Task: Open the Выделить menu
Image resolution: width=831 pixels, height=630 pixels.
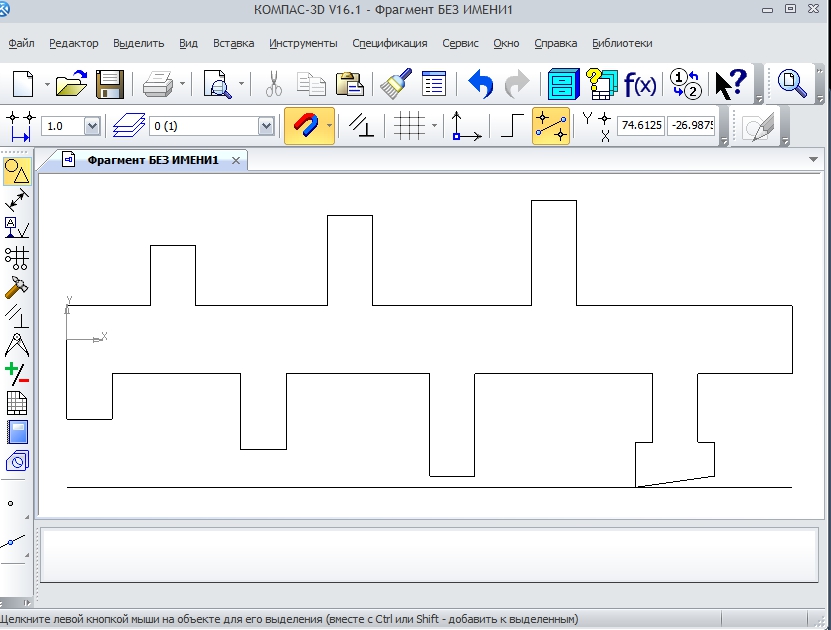Action: pos(138,43)
